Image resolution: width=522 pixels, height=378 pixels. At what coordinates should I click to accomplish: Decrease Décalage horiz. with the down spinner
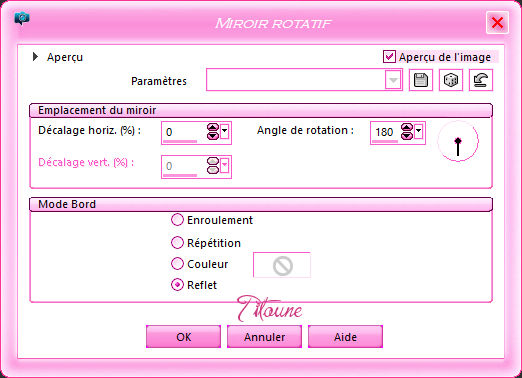tap(213, 136)
